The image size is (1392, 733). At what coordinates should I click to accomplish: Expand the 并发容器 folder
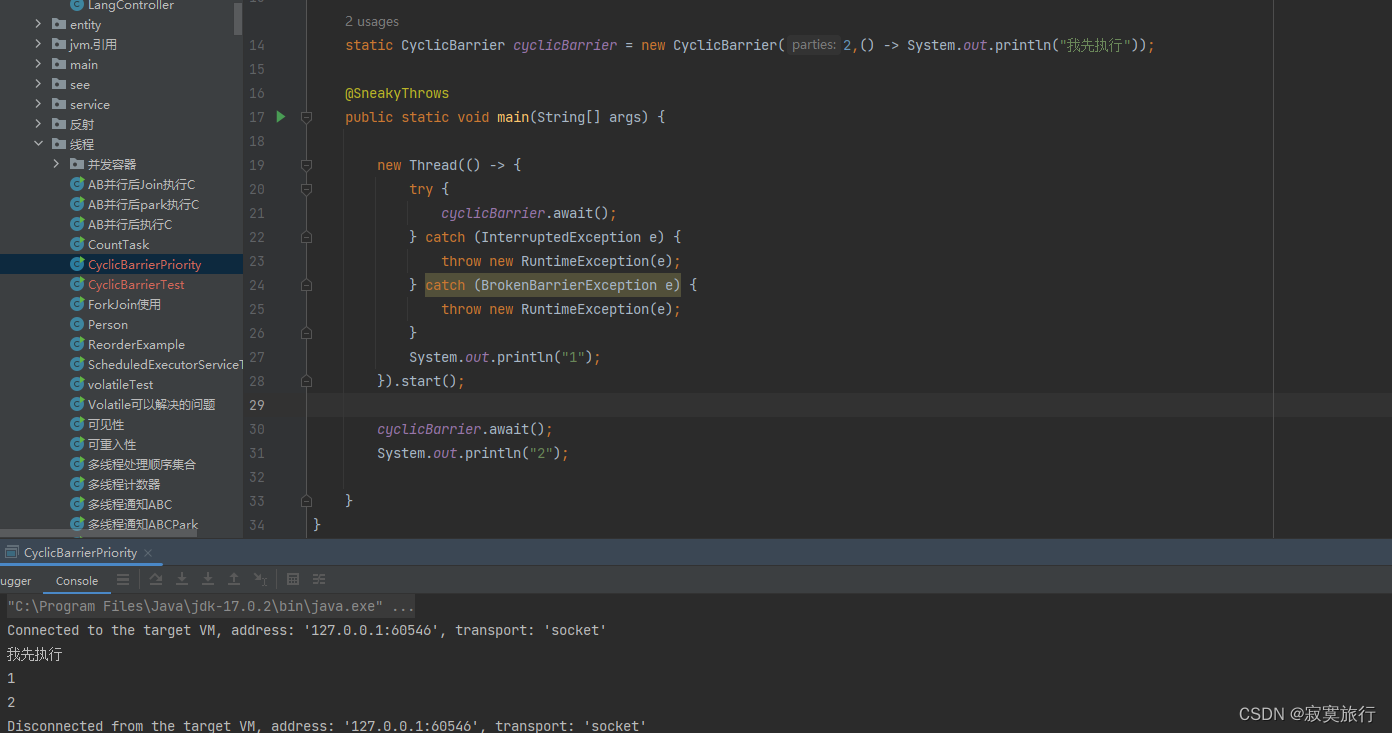click(56, 164)
